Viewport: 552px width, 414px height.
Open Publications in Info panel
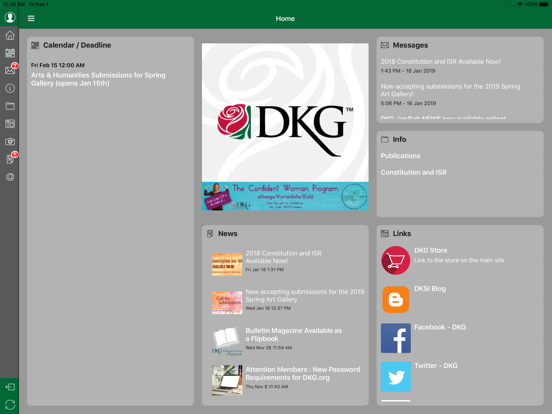click(459, 156)
